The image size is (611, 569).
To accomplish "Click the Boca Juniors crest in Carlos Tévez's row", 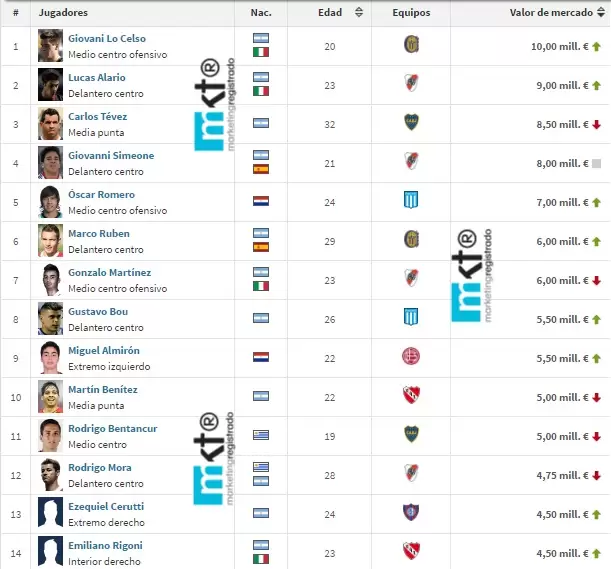I will 410,122.
